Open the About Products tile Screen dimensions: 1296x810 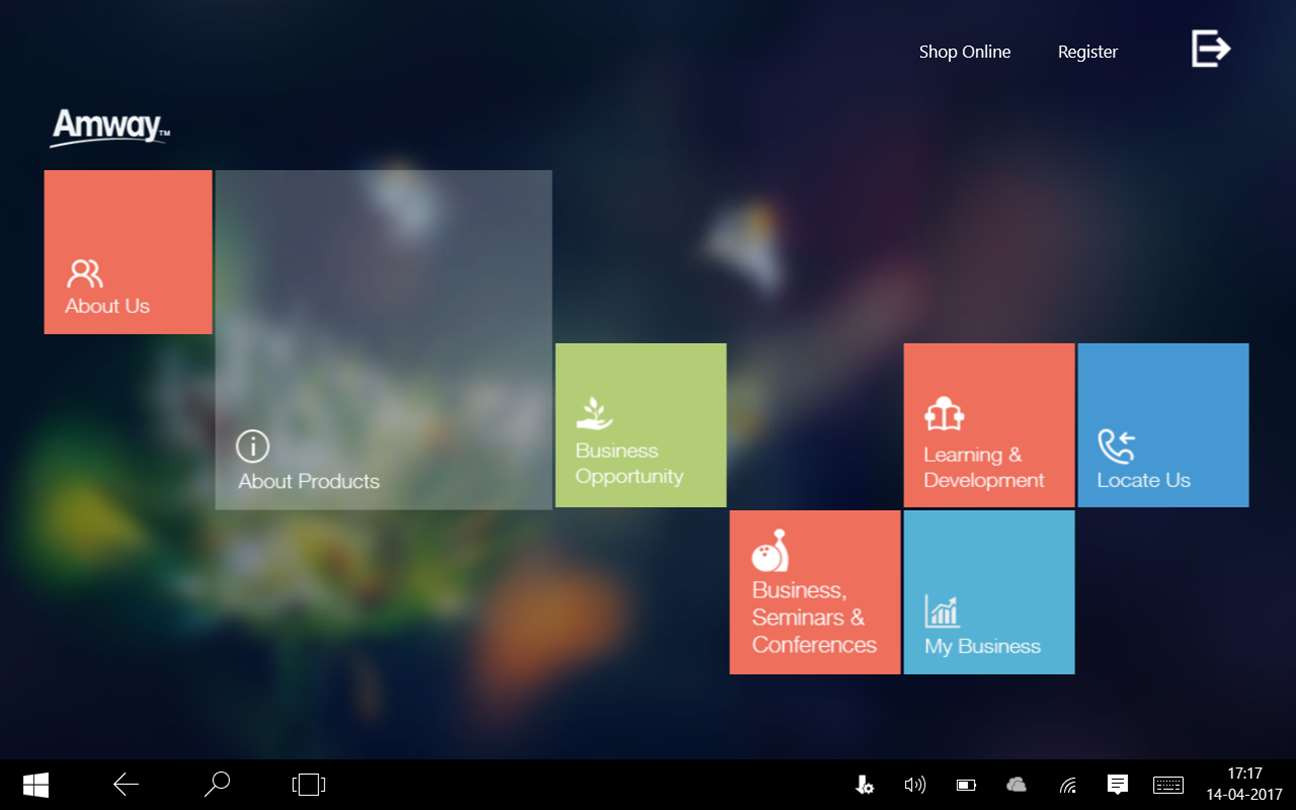point(384,340)
